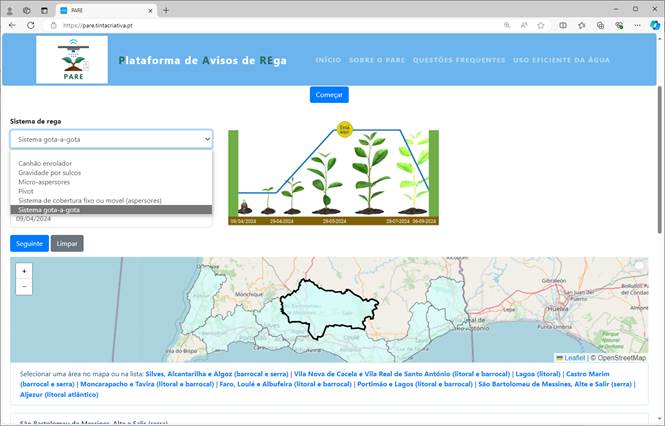Viewport: 665px width, 426px height.
Task: Select the Pivot irrigation option
Action: click(x=26, y=191)
